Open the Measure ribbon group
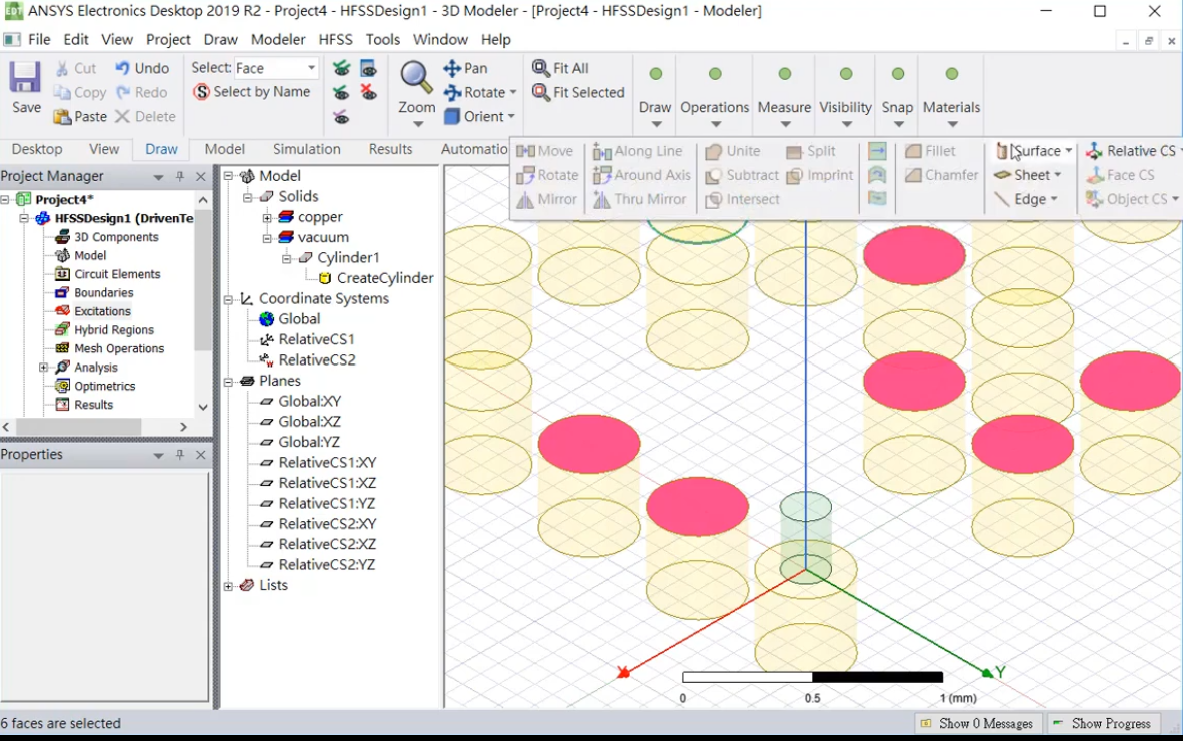Screen dimensions: 1183x741 pos(784,97)
